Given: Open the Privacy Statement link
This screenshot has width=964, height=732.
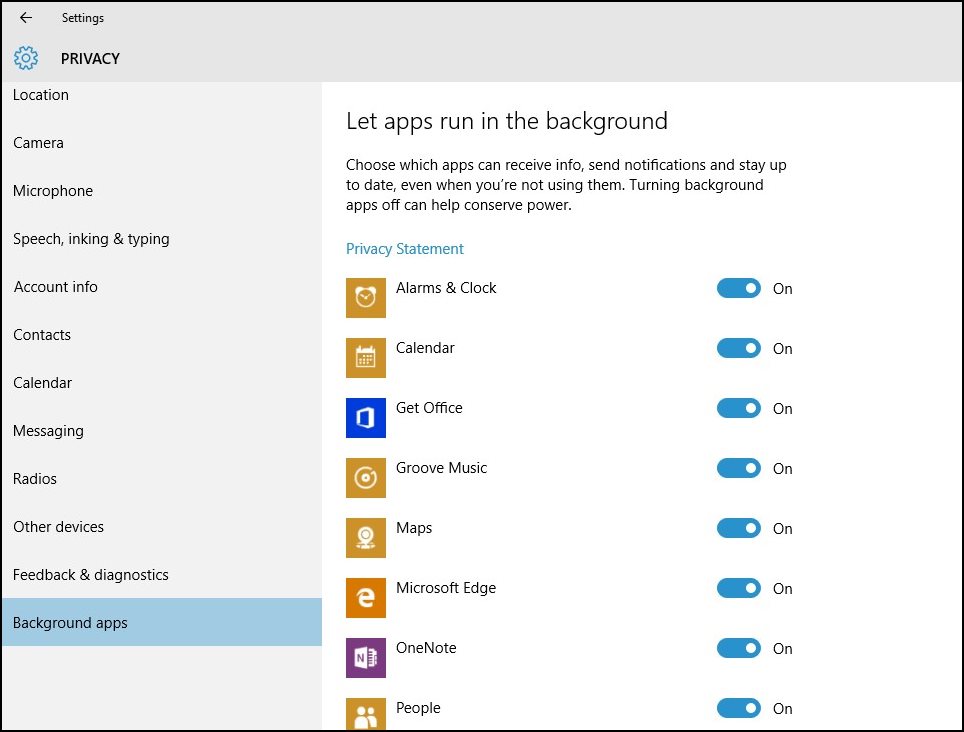Looking at the screenshot, I should tap(405, 249).
